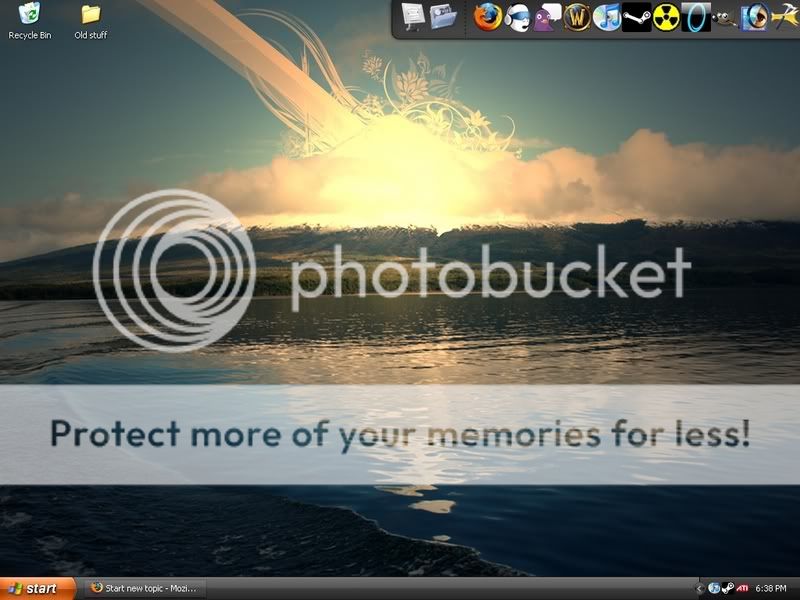Open GIMP from the dock
800x600 pixels.
point(725,18)
